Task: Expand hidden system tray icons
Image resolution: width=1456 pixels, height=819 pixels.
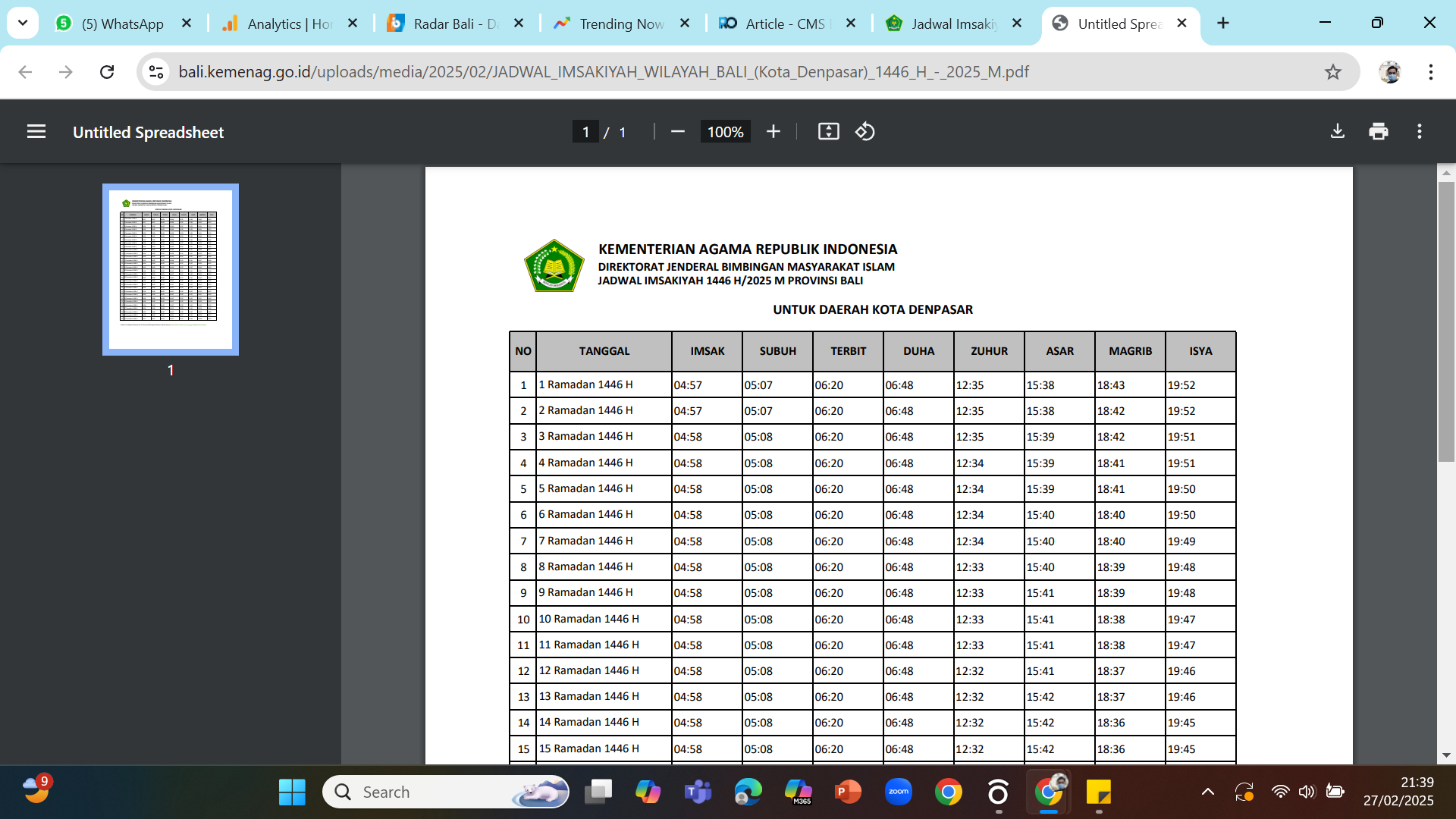Action: point(1207,791)
